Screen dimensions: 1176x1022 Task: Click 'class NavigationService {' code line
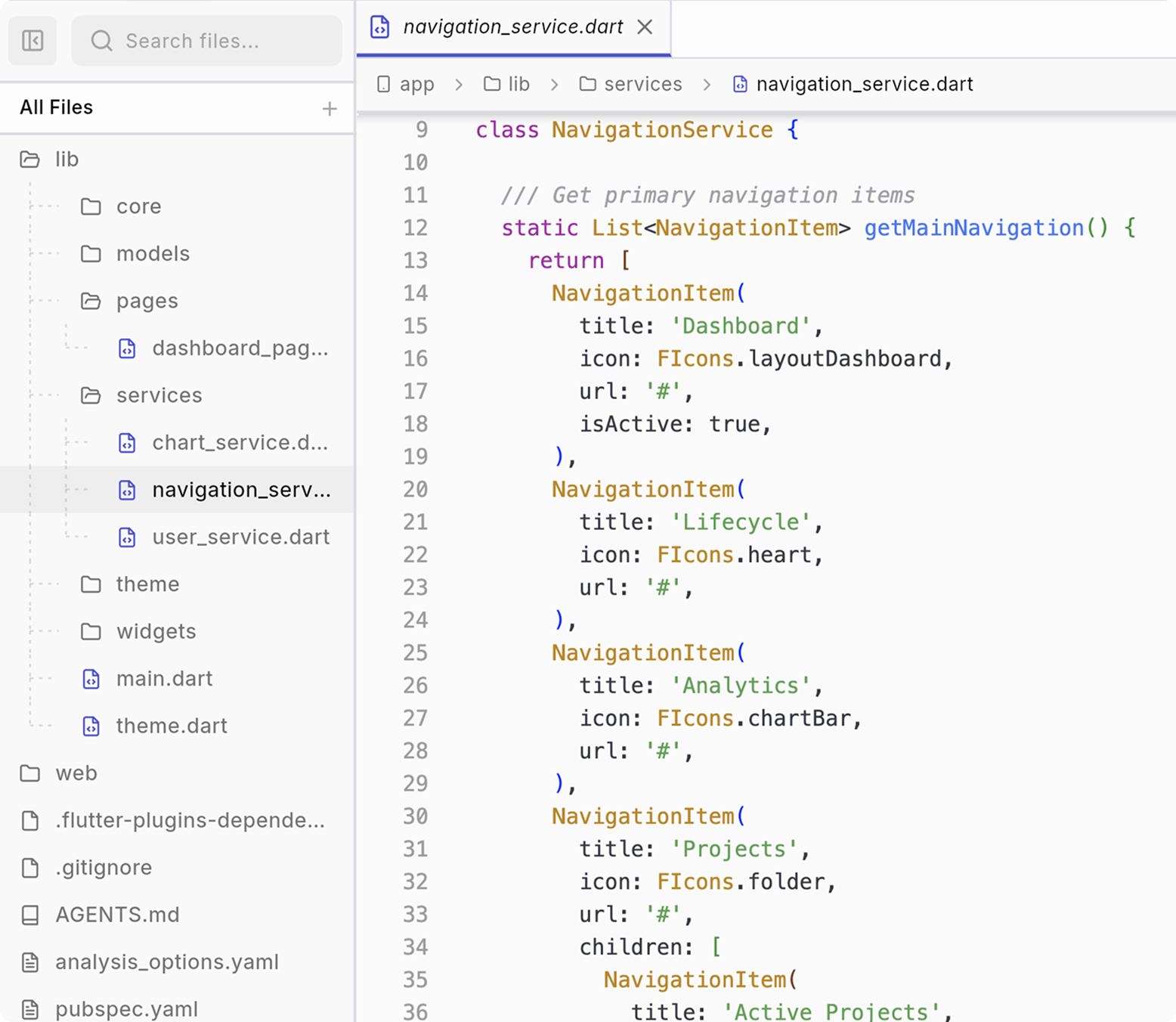click(x=637, y=130)
